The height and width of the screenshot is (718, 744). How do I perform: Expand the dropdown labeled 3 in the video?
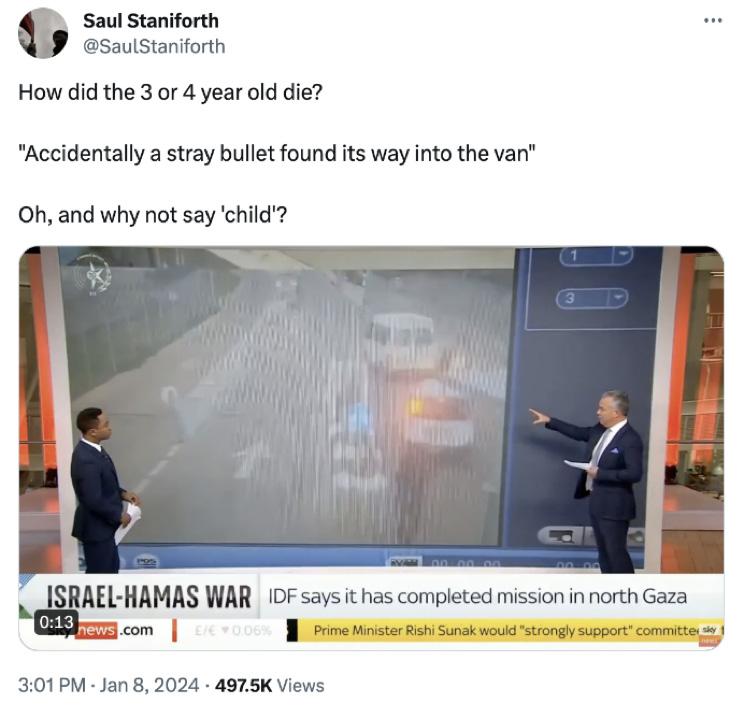coord(593,298)
